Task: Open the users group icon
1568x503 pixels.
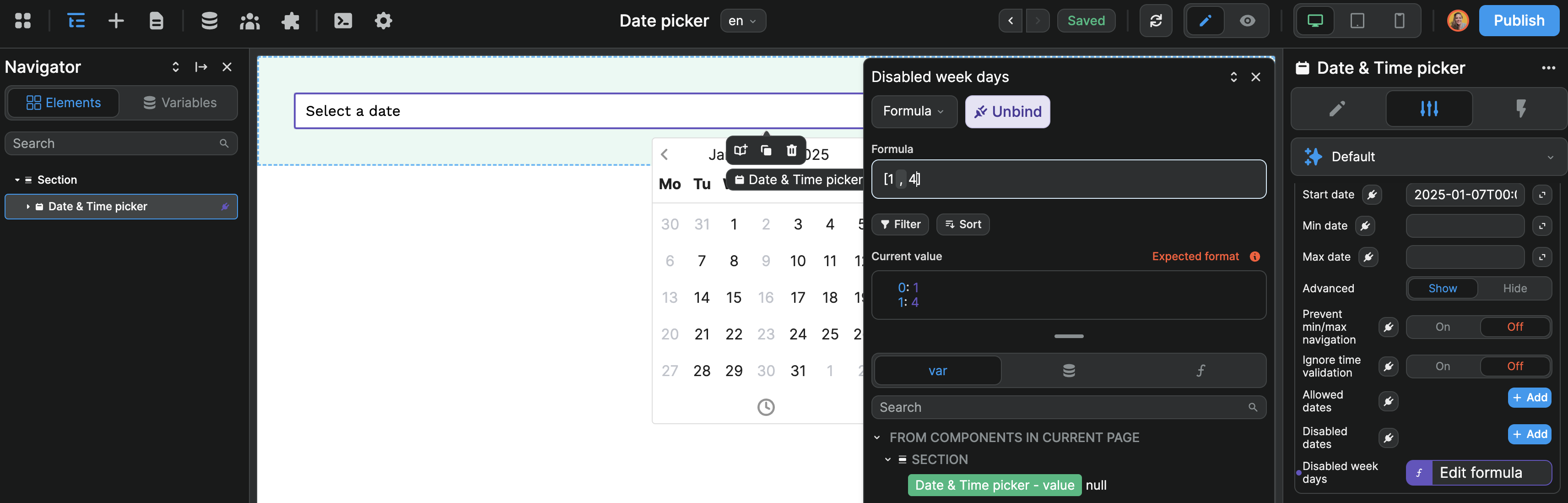Action: pyautogui.click(x=249, y=21)
